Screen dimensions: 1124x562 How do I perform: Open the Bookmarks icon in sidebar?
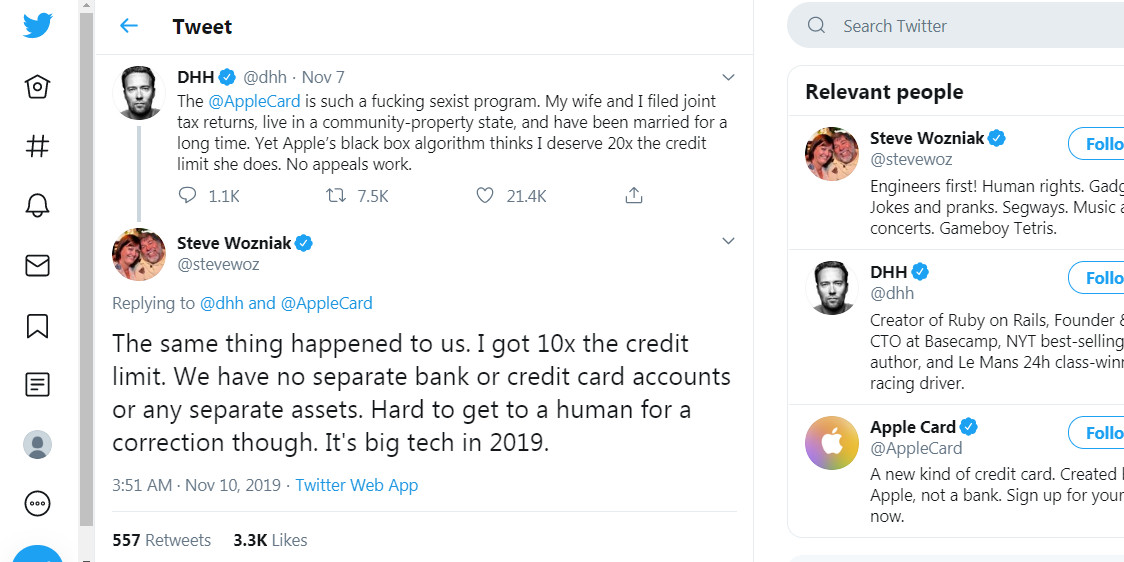(38, 325)
